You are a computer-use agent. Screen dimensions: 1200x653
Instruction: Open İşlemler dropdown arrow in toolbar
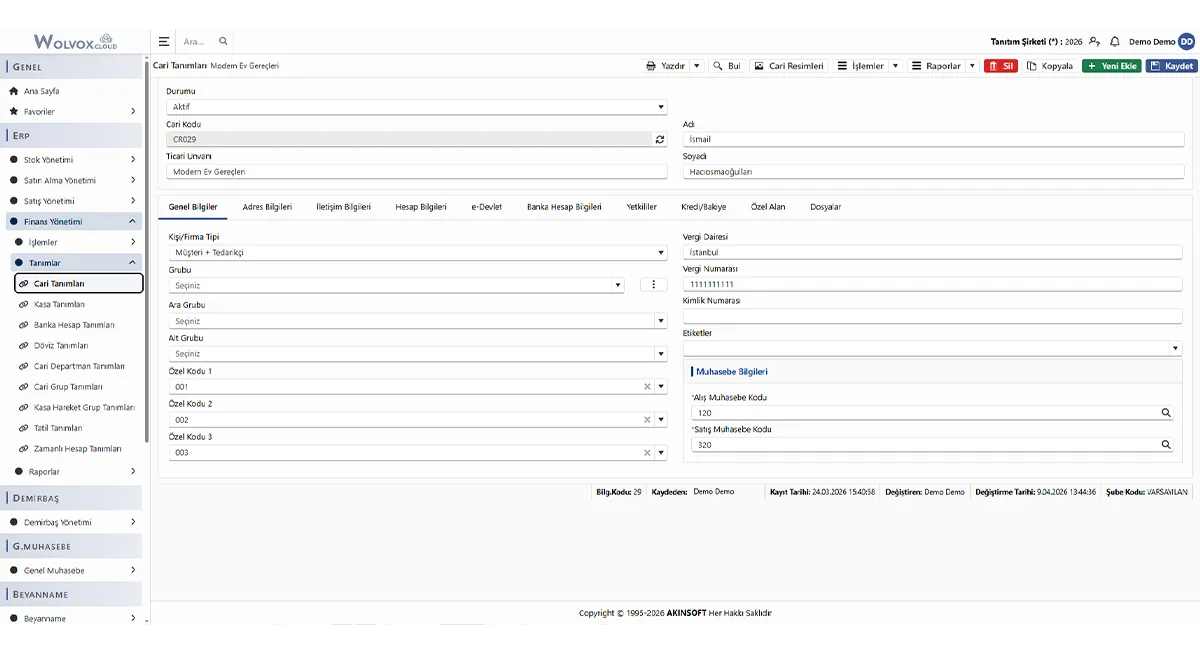pyautogui.click(x=895, y=66)
